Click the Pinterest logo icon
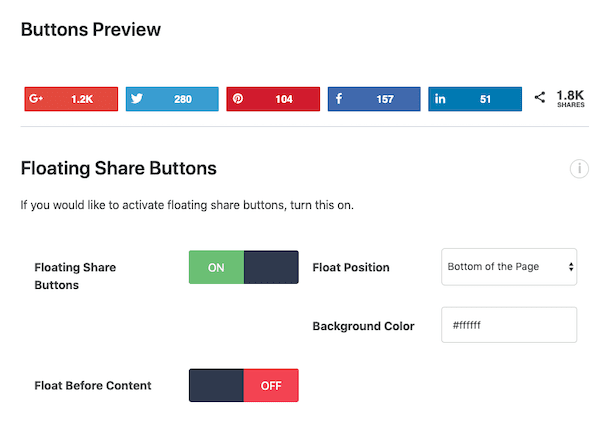The image size is (600, 433). (238, 99)
